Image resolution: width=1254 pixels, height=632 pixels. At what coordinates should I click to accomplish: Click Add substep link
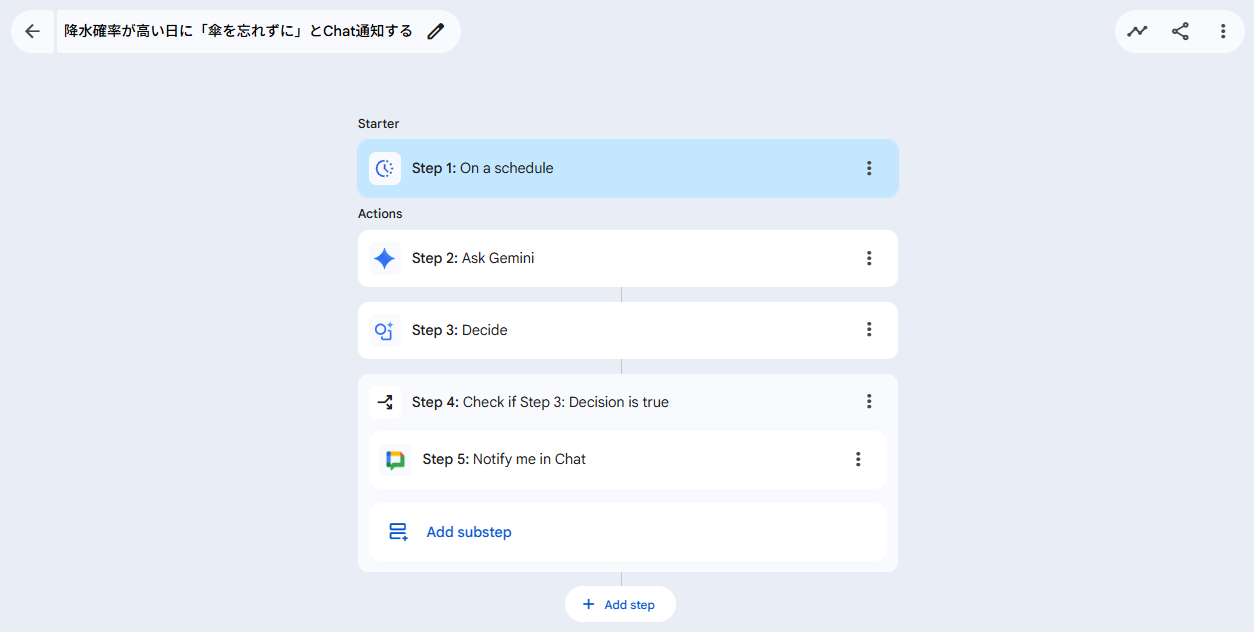tap(468, 532)
